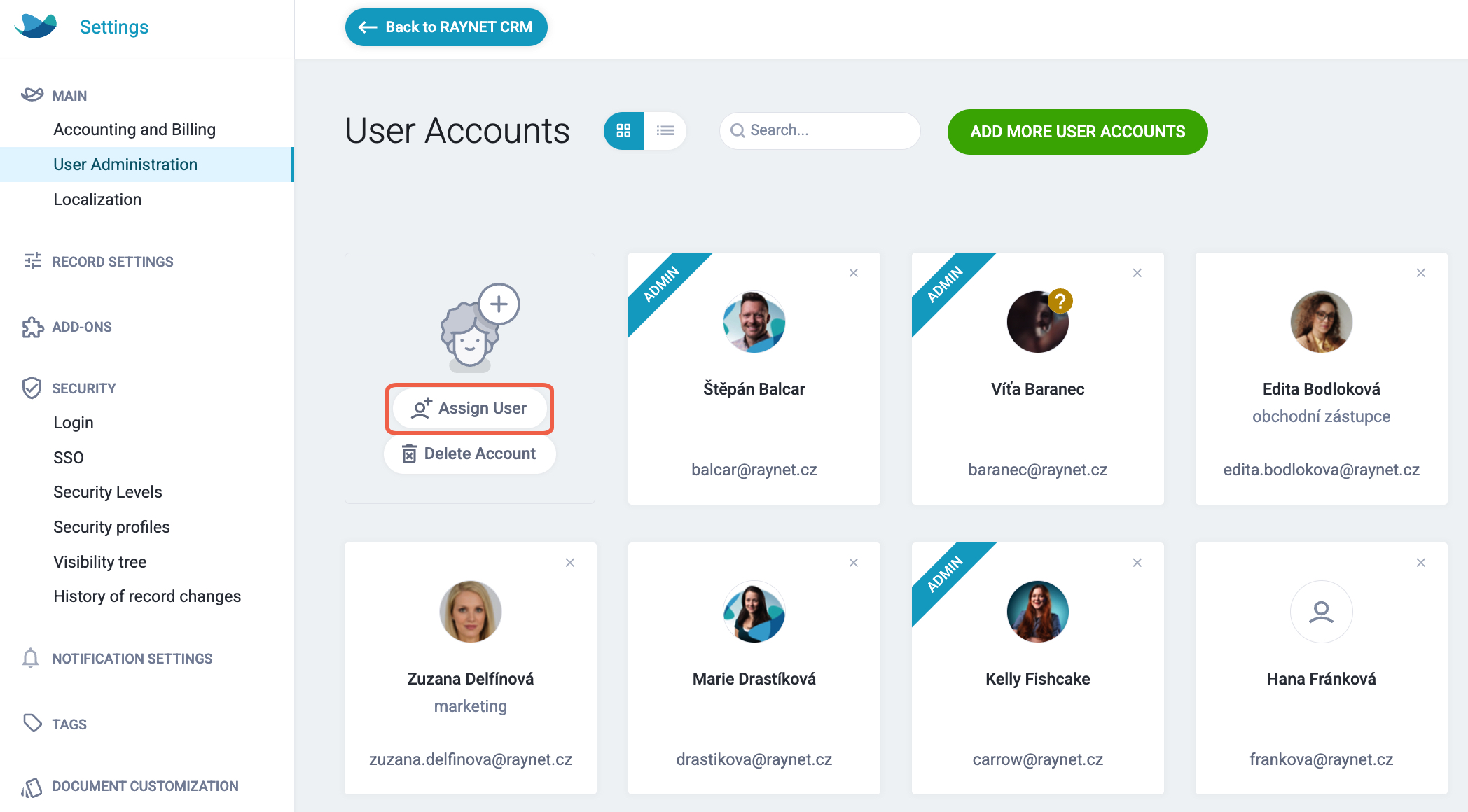The image size is (1468, 812).
Task: Click Delete Account button
Action: coord(469,454)
